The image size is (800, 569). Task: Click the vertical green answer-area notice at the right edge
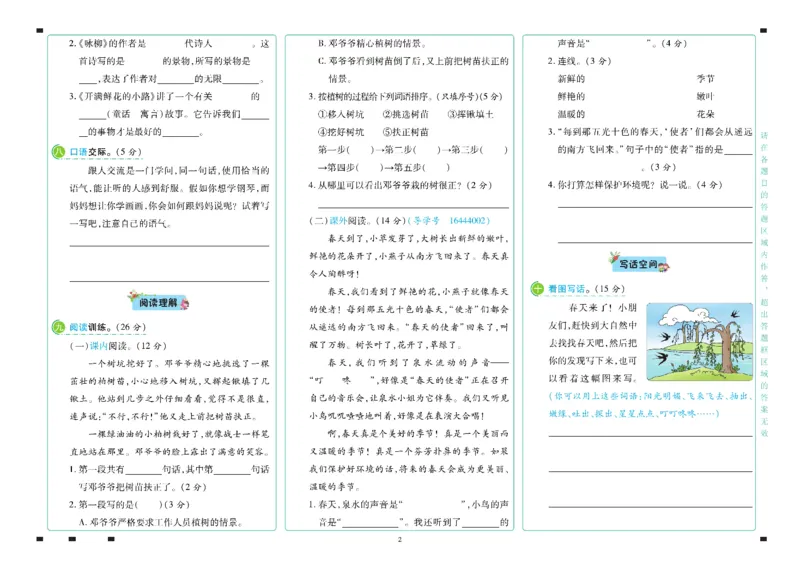(764, 284)
